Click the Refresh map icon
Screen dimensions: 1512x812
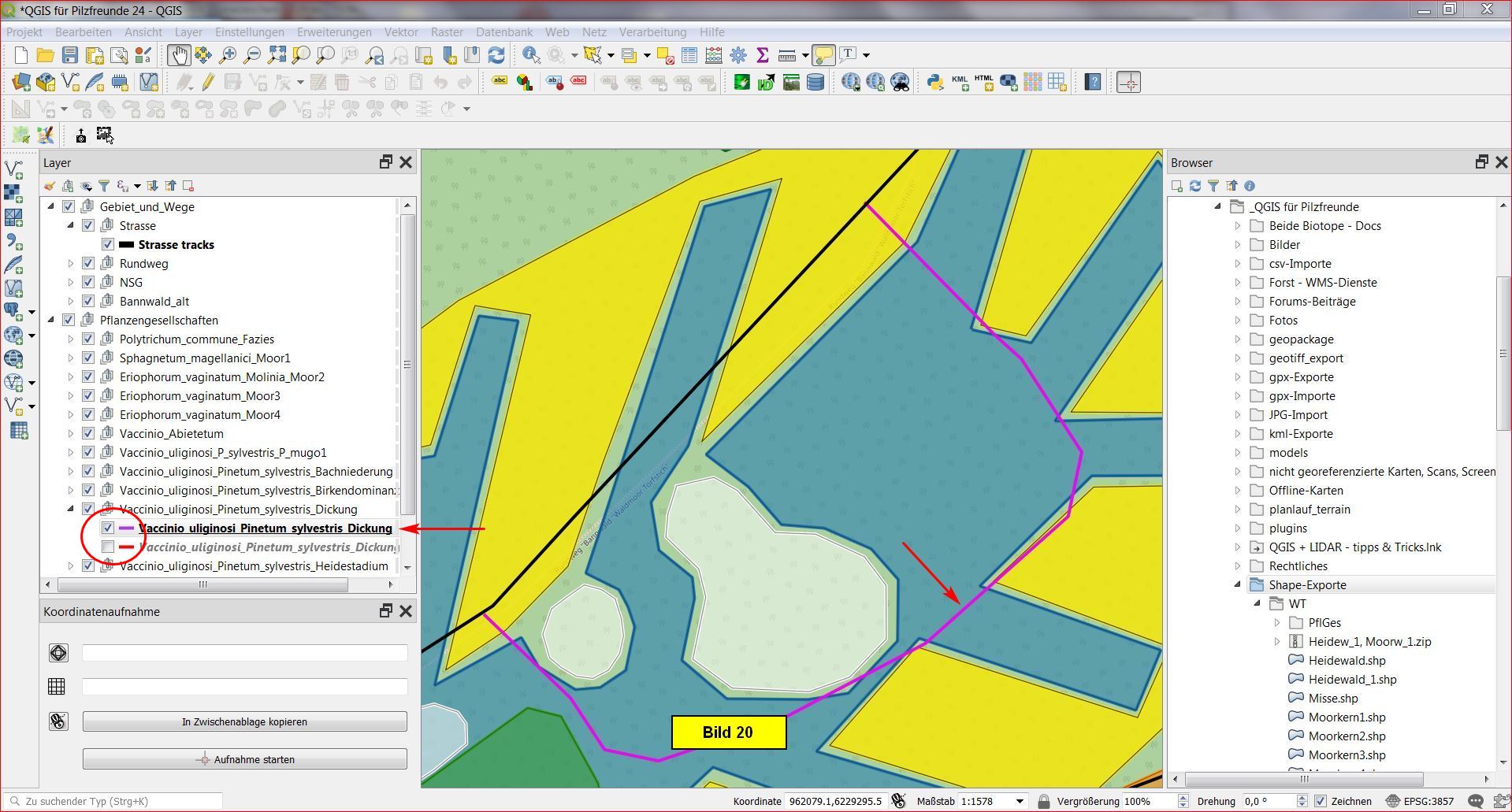(496, 55)
